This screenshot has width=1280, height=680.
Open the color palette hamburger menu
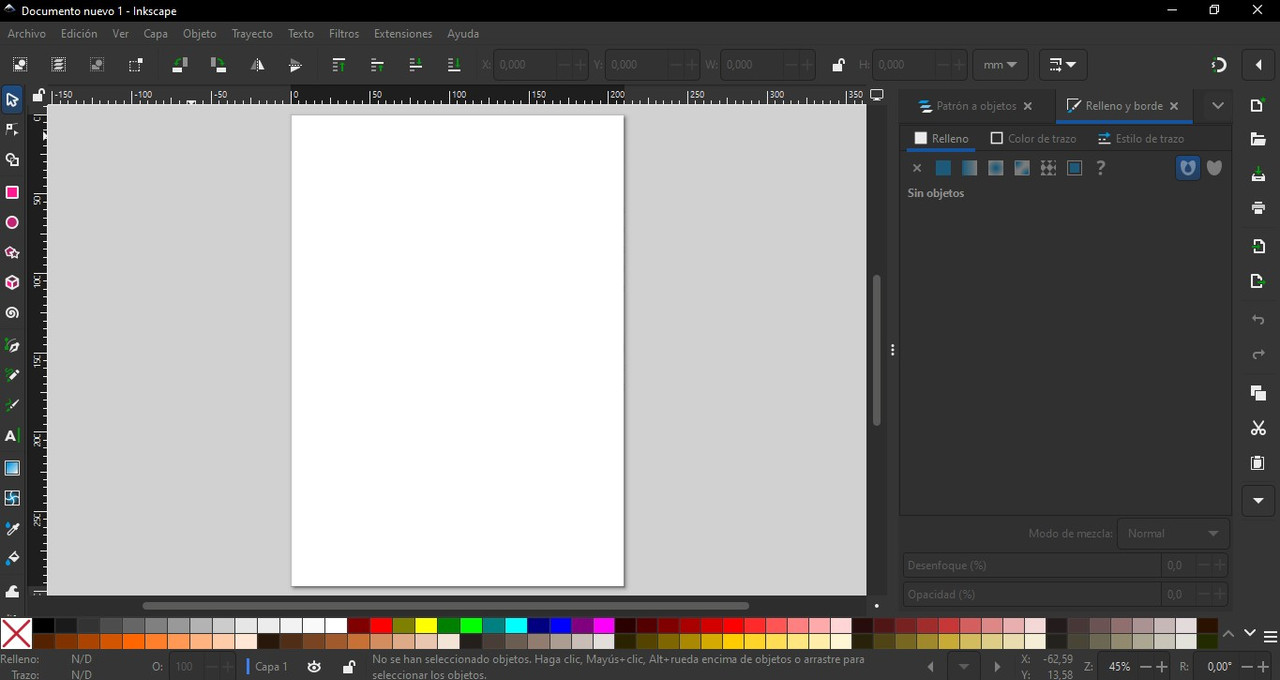tap(1271, 636)
